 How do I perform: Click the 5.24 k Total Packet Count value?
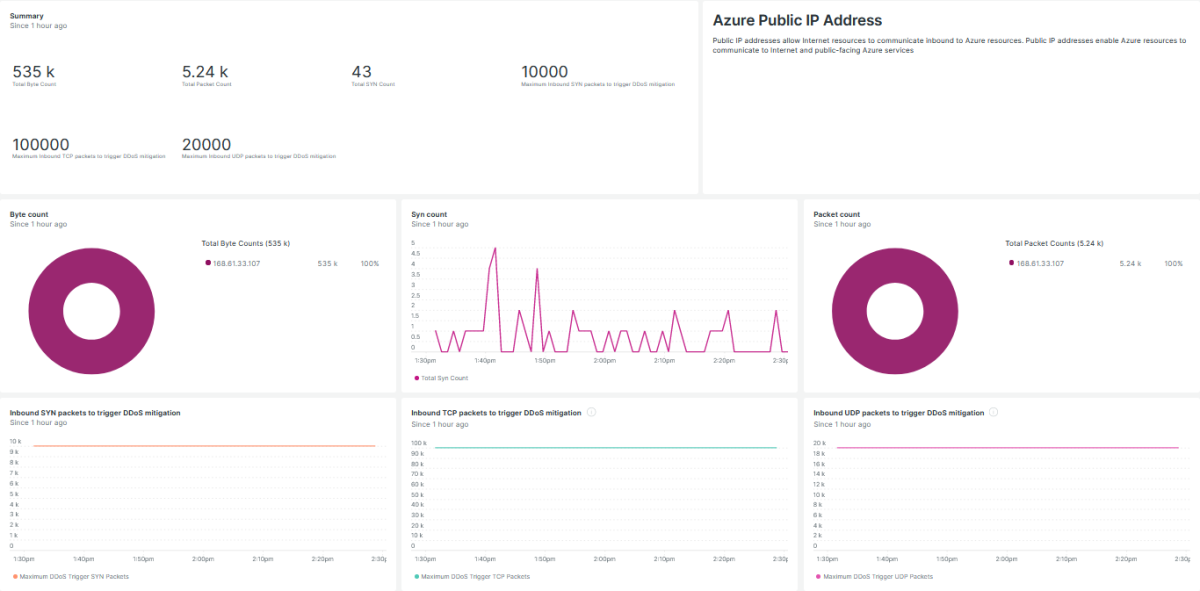pyautogui.click(x=205, y=72)
